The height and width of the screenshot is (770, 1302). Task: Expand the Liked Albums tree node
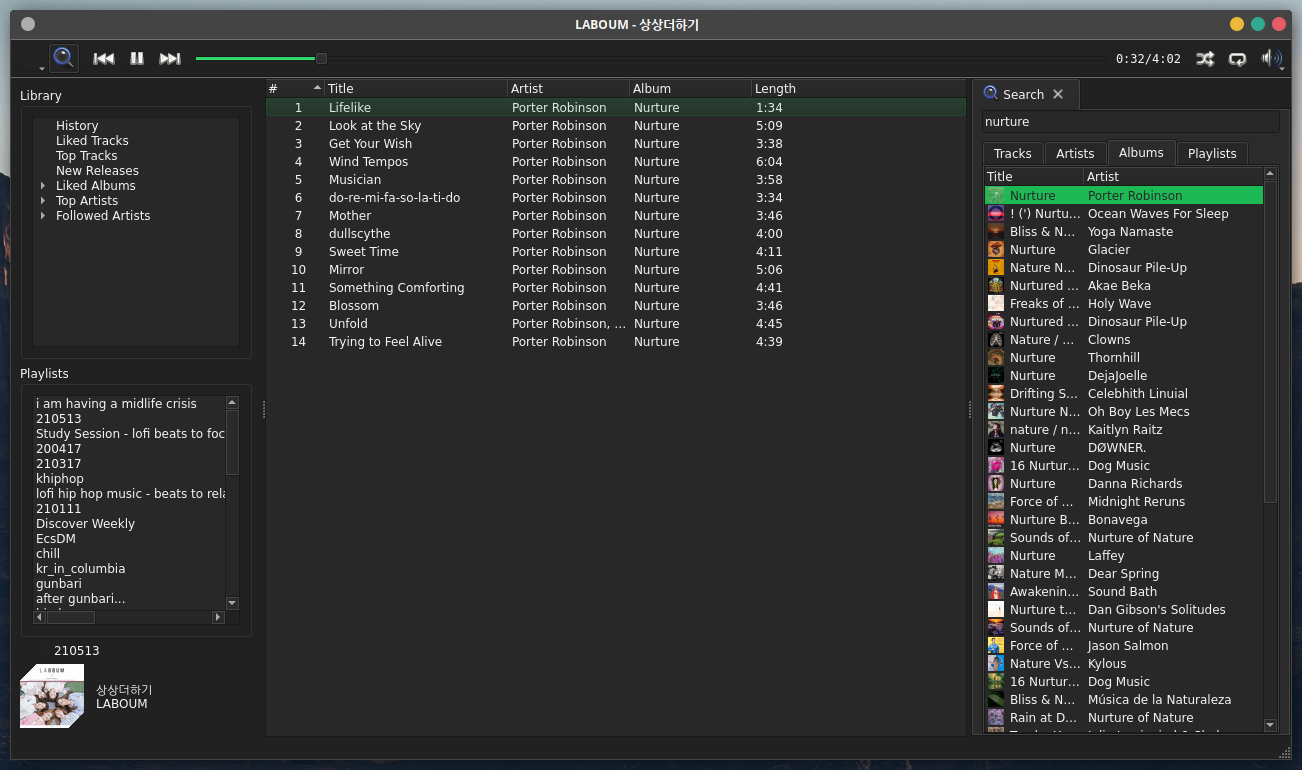[43, 186]
